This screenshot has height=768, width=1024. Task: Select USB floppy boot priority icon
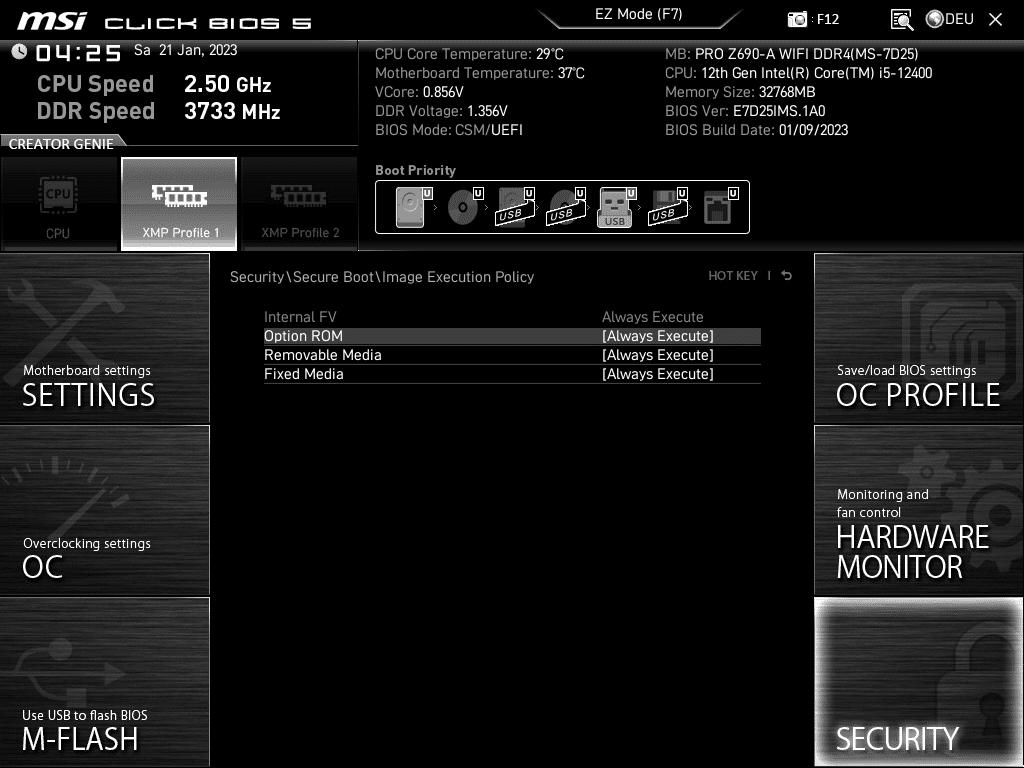667,207
